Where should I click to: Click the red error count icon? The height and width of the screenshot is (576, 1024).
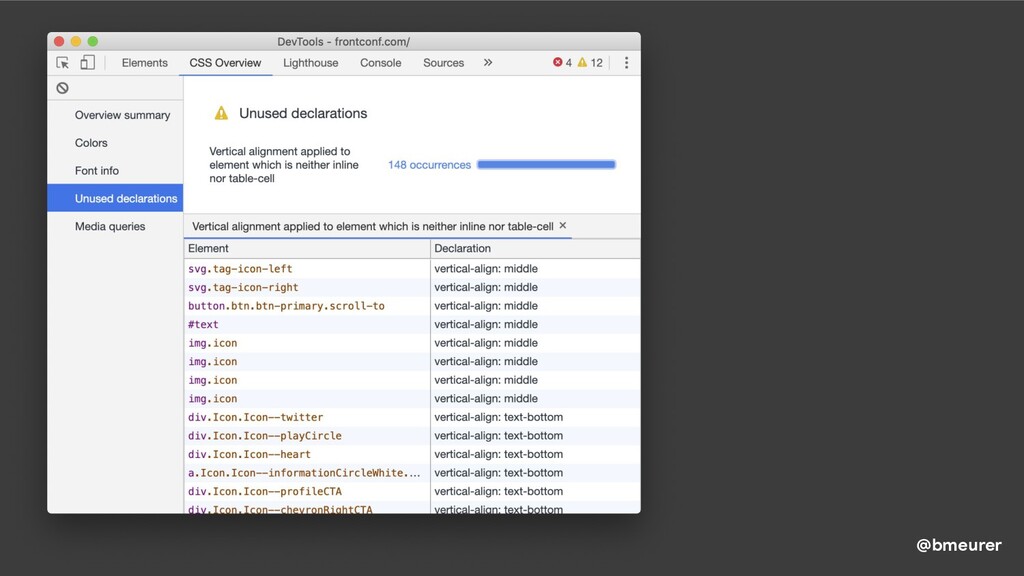pos(558,63)
